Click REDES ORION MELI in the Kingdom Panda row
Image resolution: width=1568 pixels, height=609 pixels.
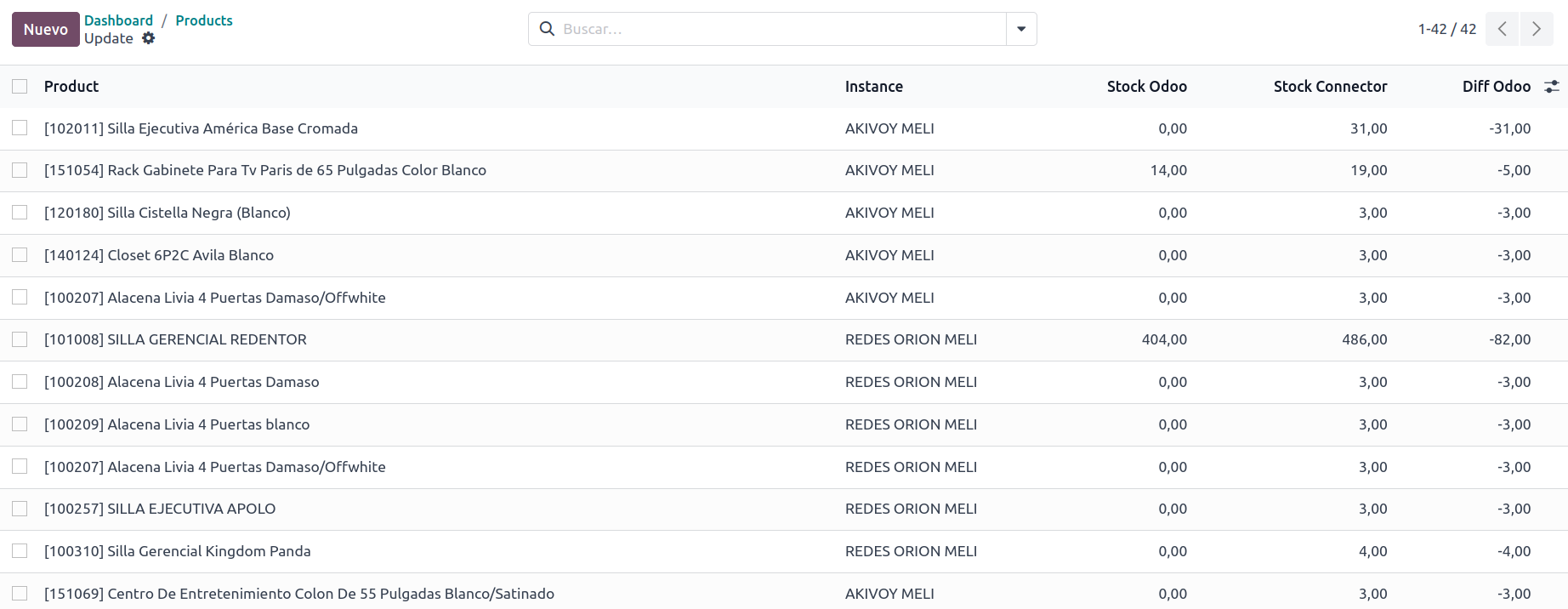(911, 551)
